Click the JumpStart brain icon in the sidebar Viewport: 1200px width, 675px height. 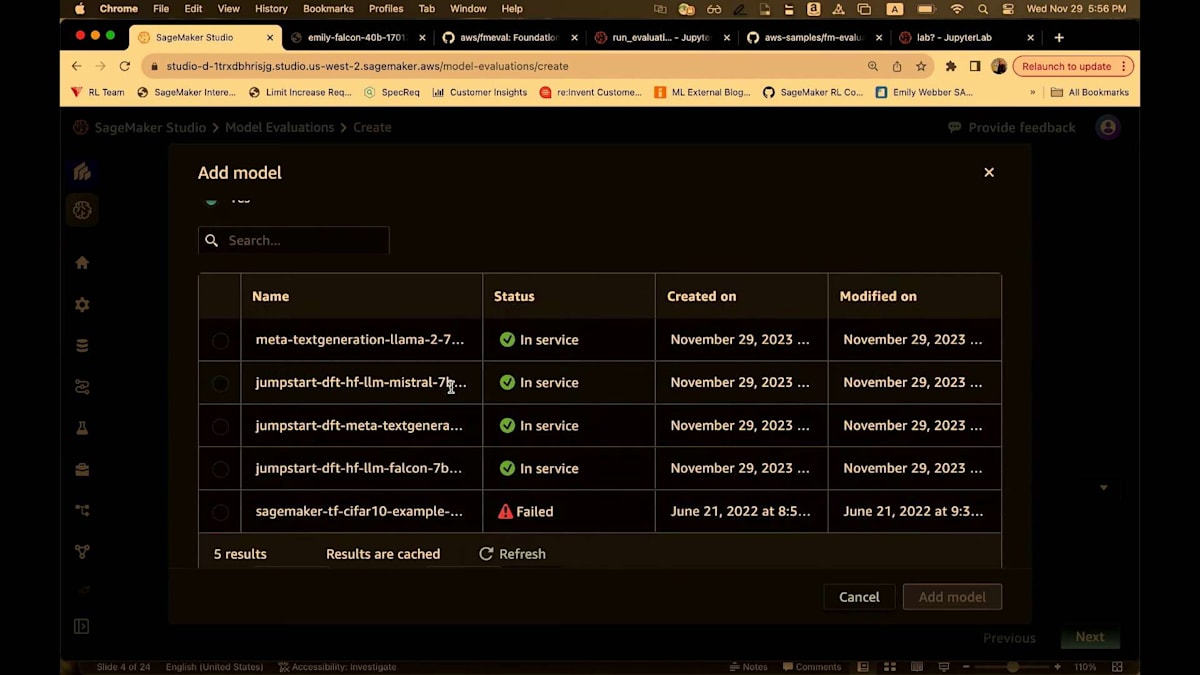click(82, 210)
